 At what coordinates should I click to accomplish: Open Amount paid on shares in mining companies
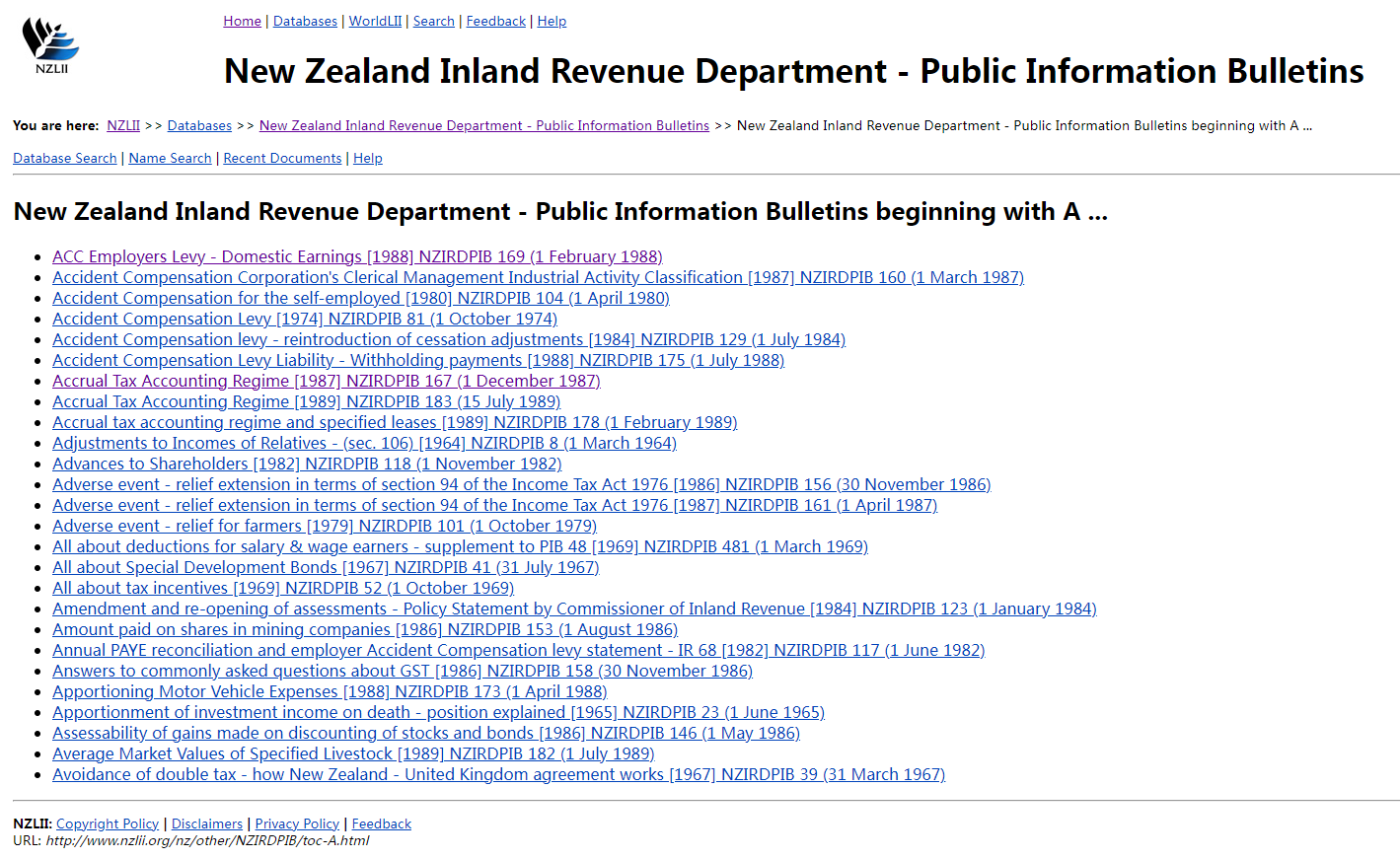coord(365,629)
